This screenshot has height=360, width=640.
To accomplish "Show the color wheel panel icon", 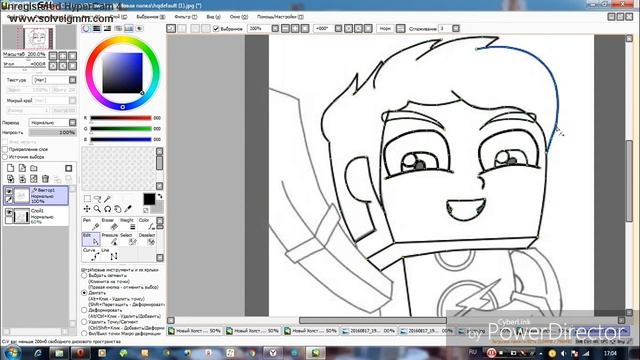I will 86,29.
